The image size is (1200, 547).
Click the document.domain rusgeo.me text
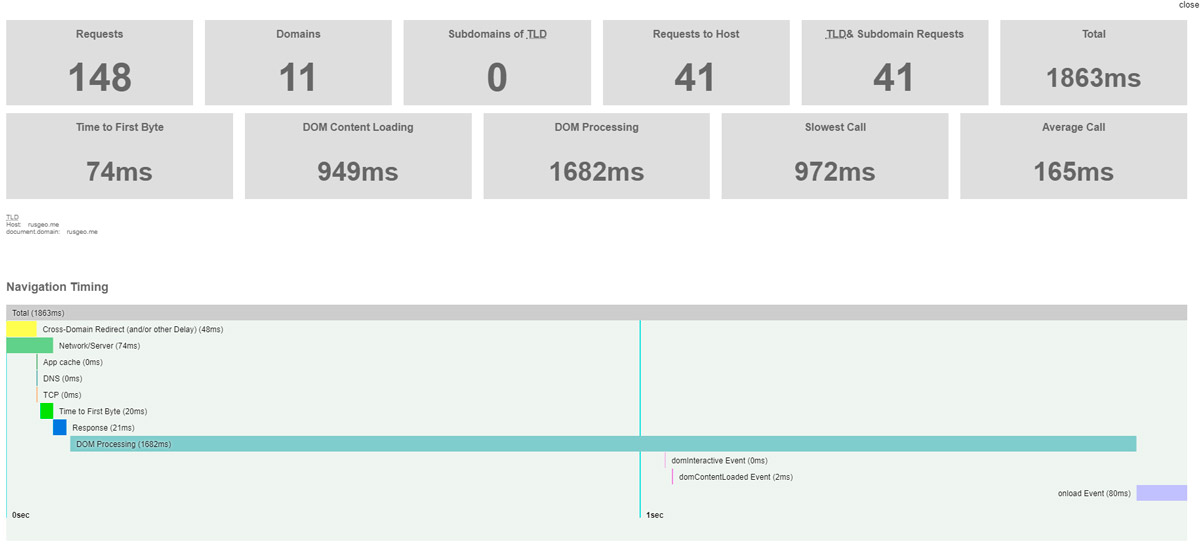click(x=52, y=231)
